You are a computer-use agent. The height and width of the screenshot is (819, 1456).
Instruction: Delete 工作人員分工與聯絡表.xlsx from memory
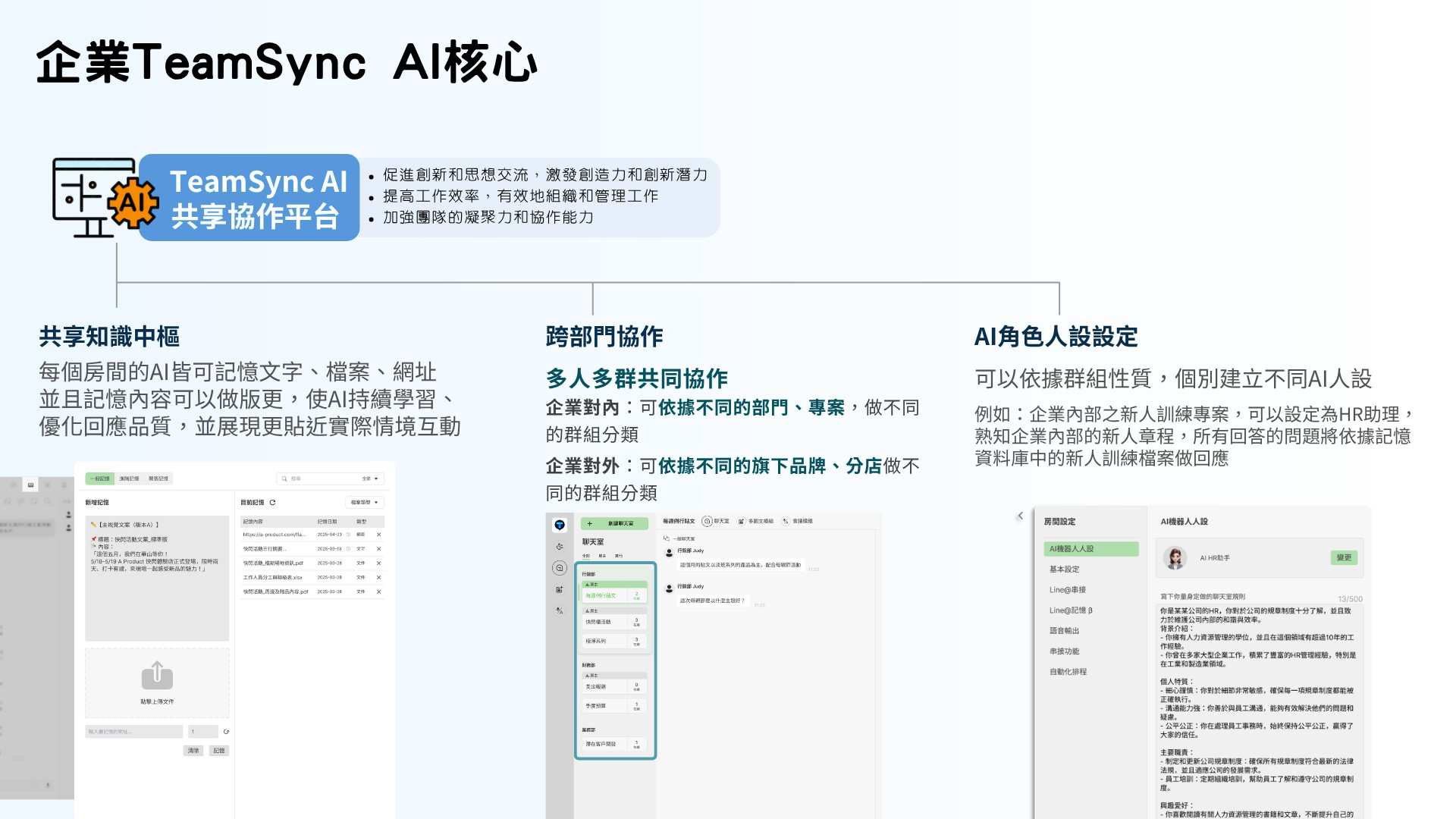(x=378, y=578)
